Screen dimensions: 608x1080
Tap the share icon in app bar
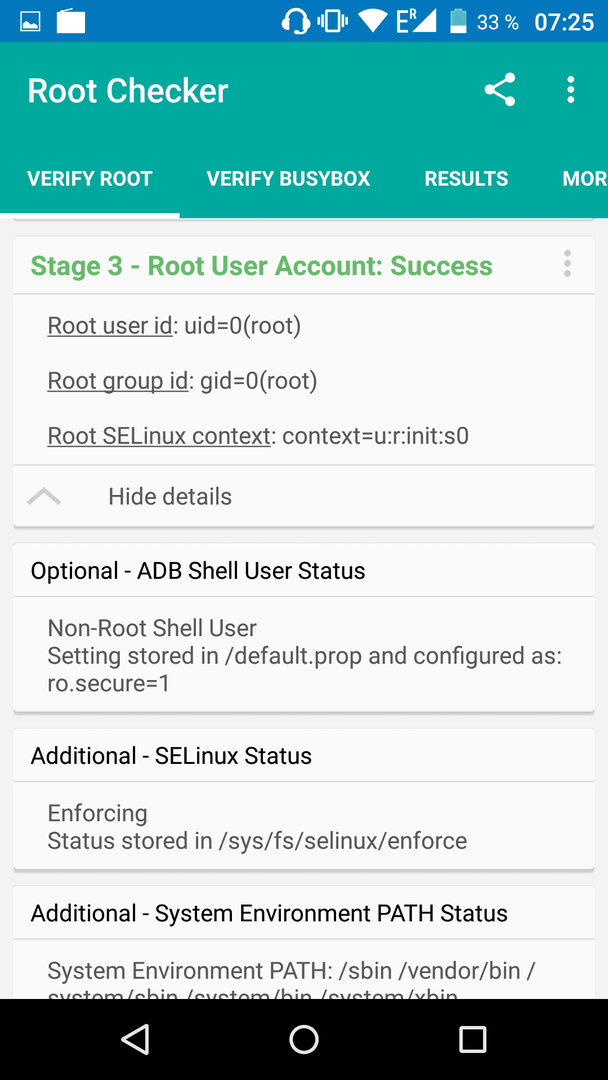pos(500,90)
